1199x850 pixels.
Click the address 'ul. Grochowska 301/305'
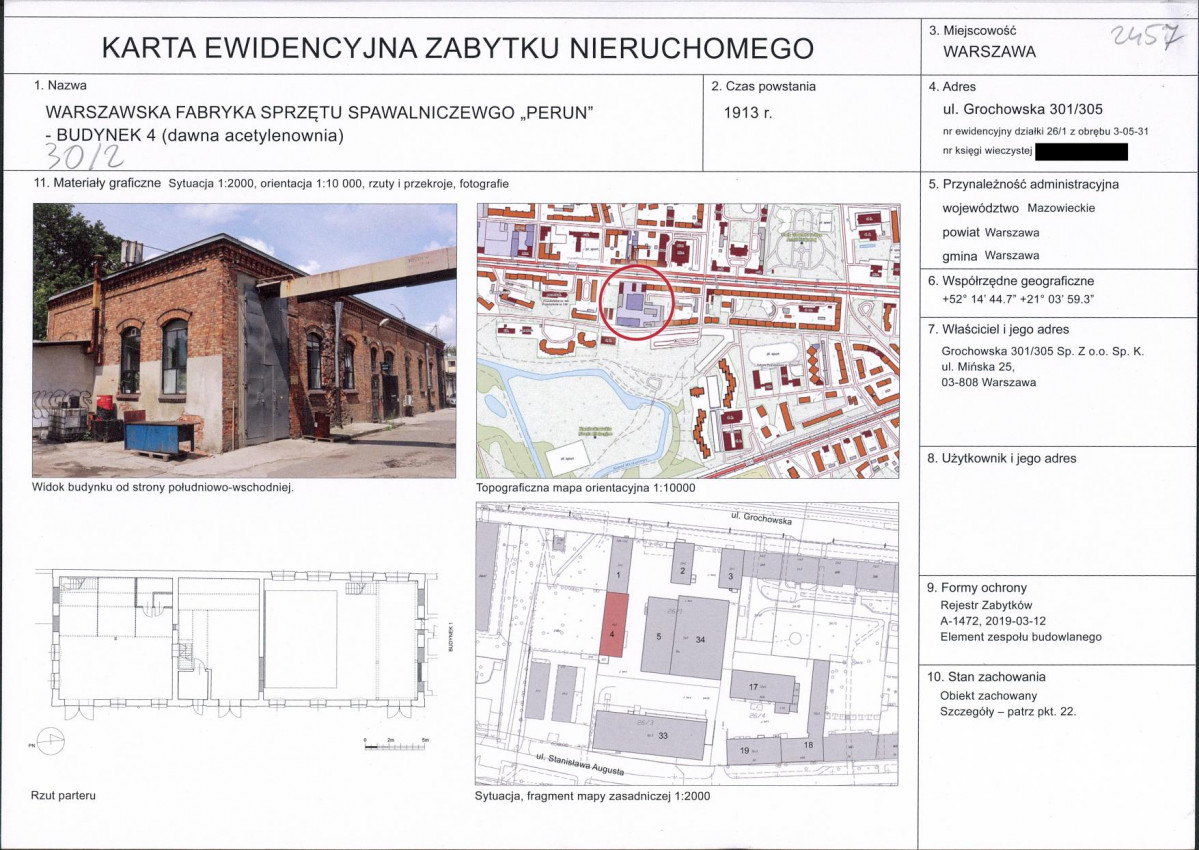pos(1023,109)
